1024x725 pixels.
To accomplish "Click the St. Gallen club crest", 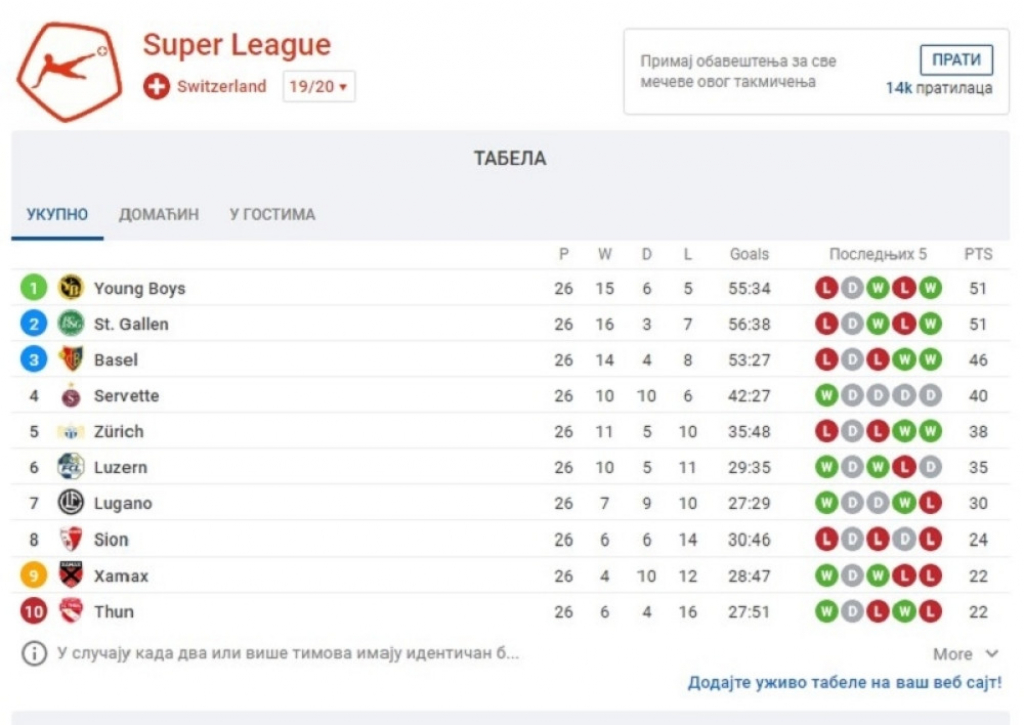I will (x=70, y=324).
